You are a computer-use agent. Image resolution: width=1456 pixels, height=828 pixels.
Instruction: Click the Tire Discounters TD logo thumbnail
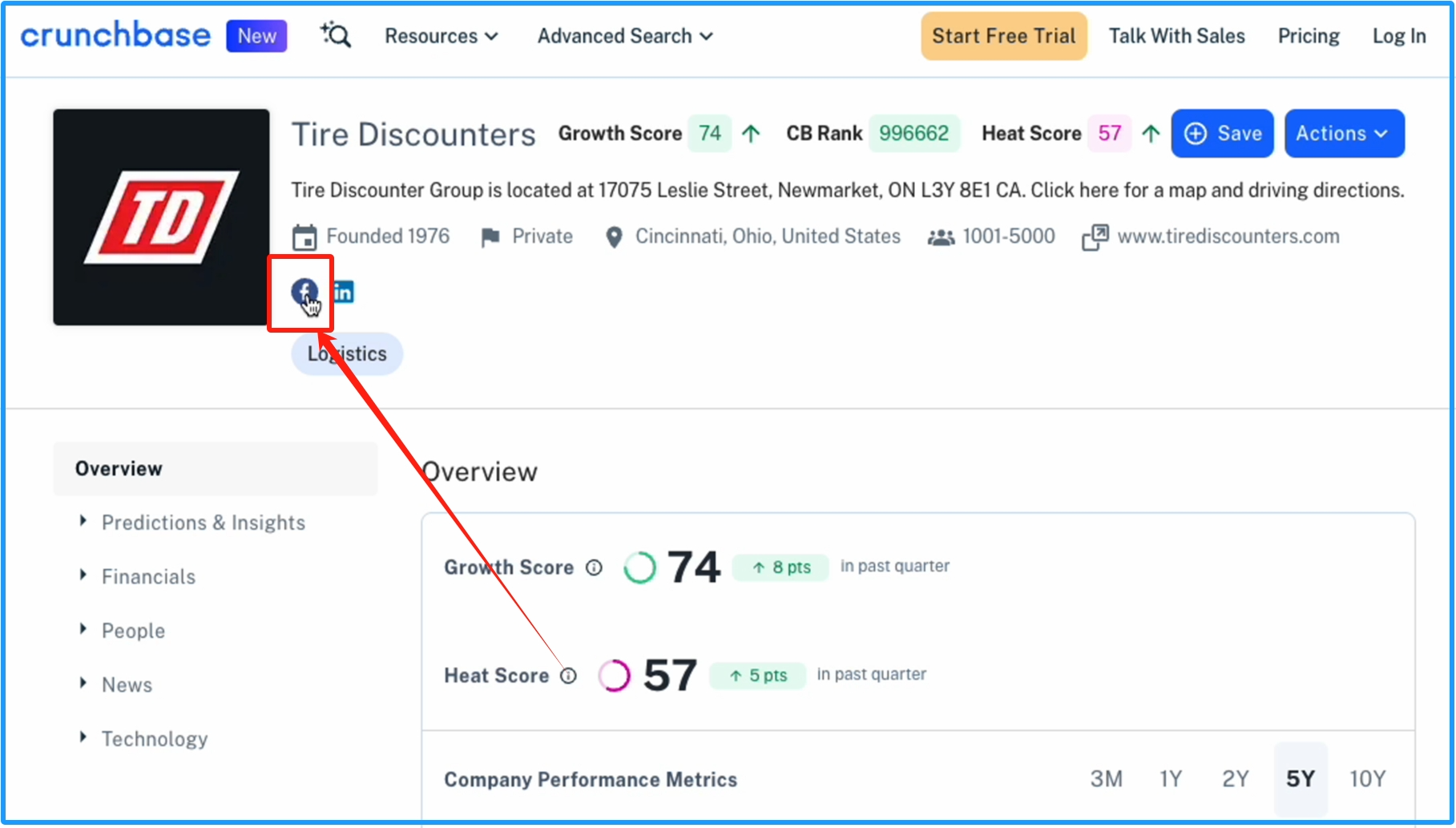point(161,217)
